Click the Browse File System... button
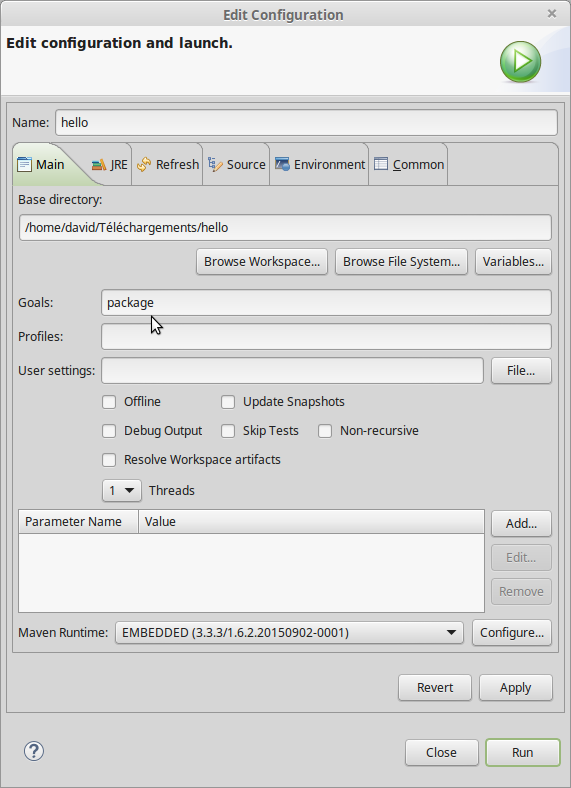This screenshot has height=788, width=571. (x=401, y=262)
